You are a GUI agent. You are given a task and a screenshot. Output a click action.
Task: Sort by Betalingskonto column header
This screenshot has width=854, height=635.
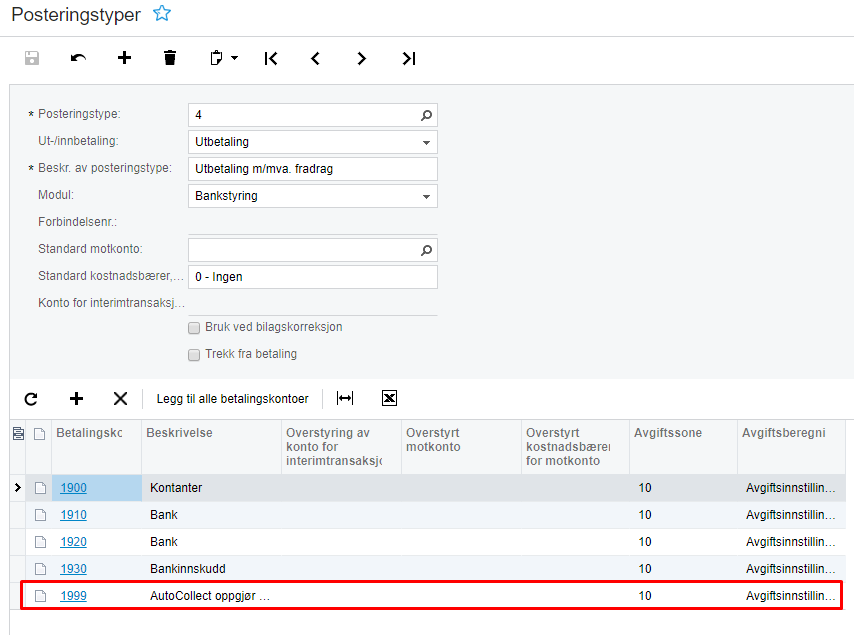96,447
